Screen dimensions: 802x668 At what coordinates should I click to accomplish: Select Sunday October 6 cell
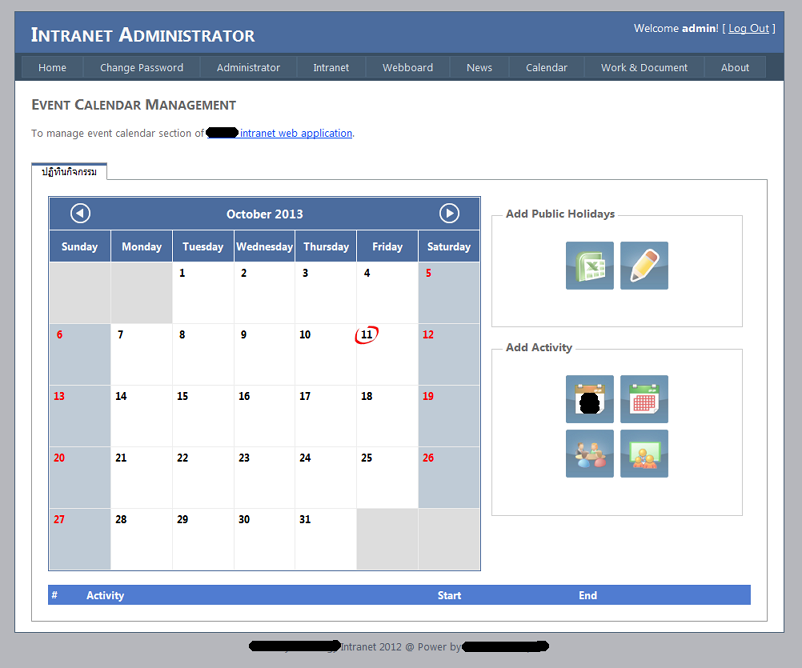point(80,354)
